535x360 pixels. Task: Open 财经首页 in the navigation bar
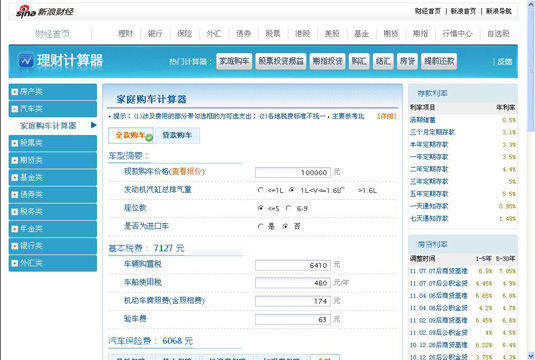click(53, 33)
